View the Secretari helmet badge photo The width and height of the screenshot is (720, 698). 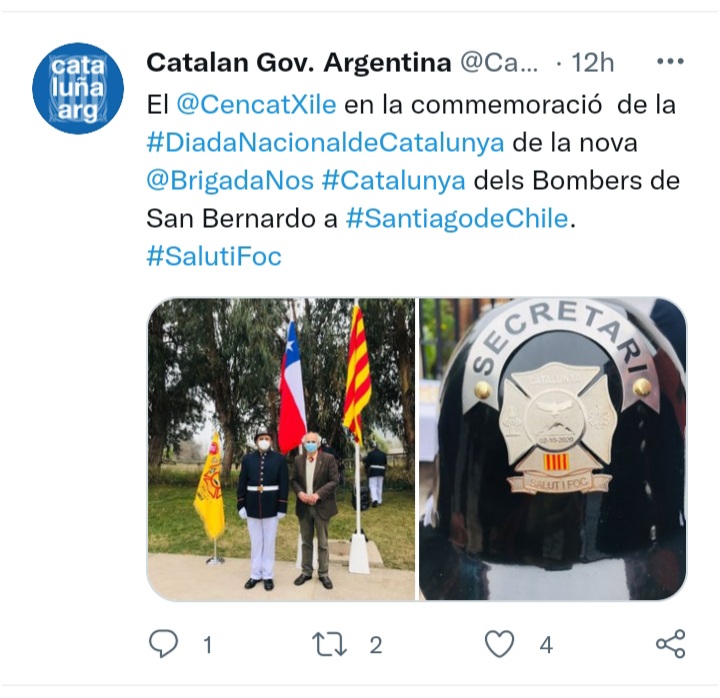553,449
